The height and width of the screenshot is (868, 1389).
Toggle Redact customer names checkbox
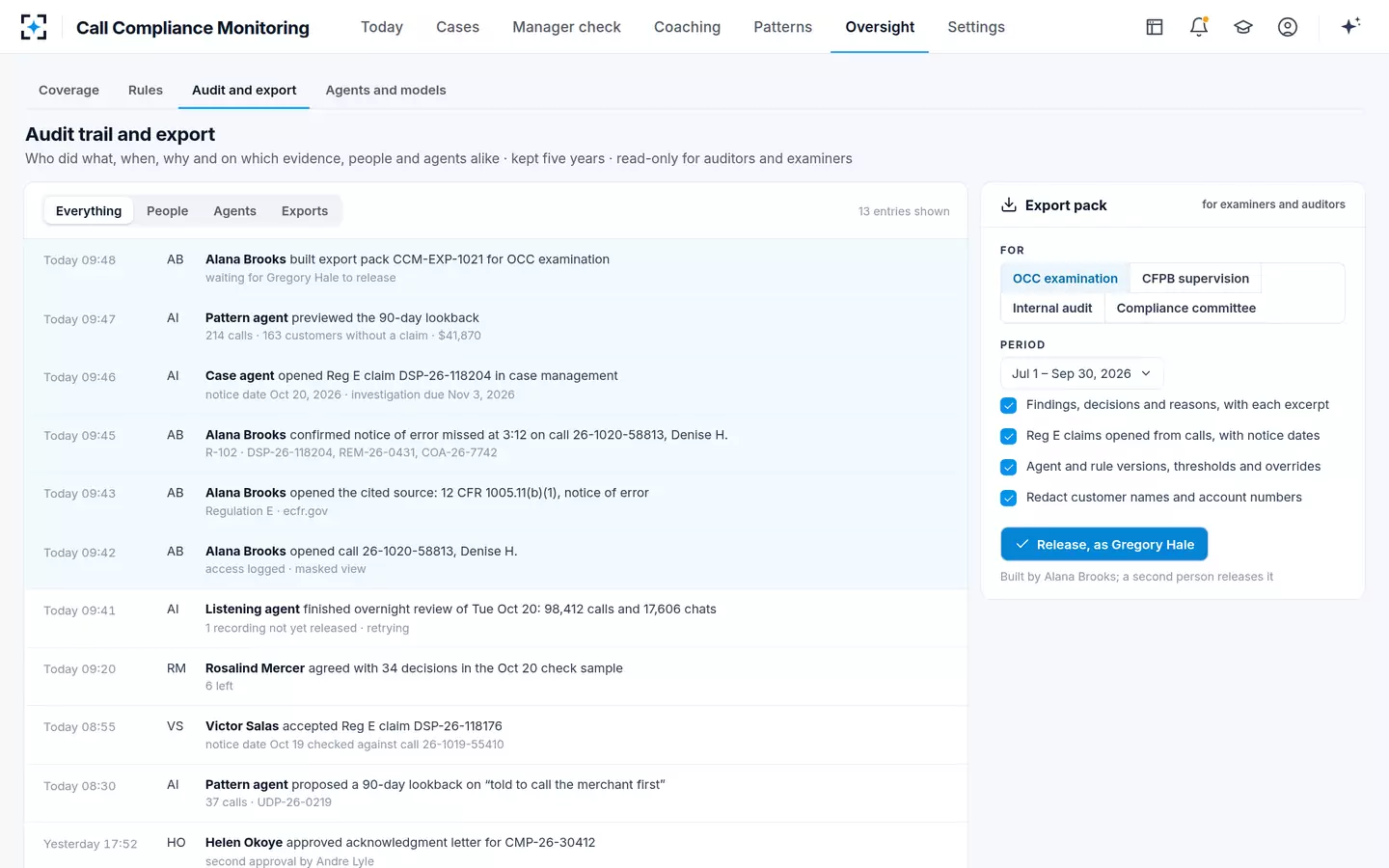1009,498
